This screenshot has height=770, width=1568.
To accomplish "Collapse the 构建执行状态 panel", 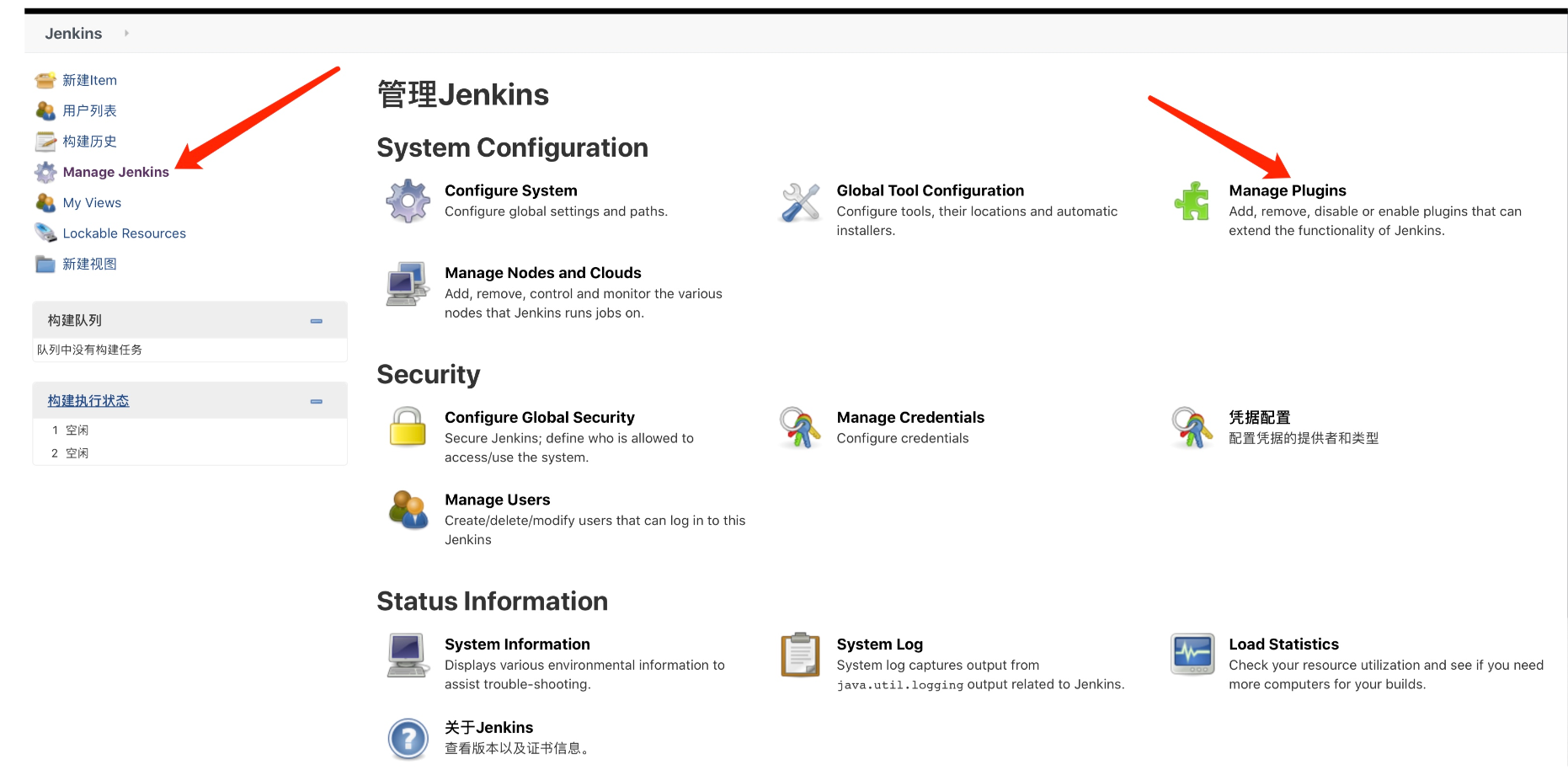I will pos(317,402).
